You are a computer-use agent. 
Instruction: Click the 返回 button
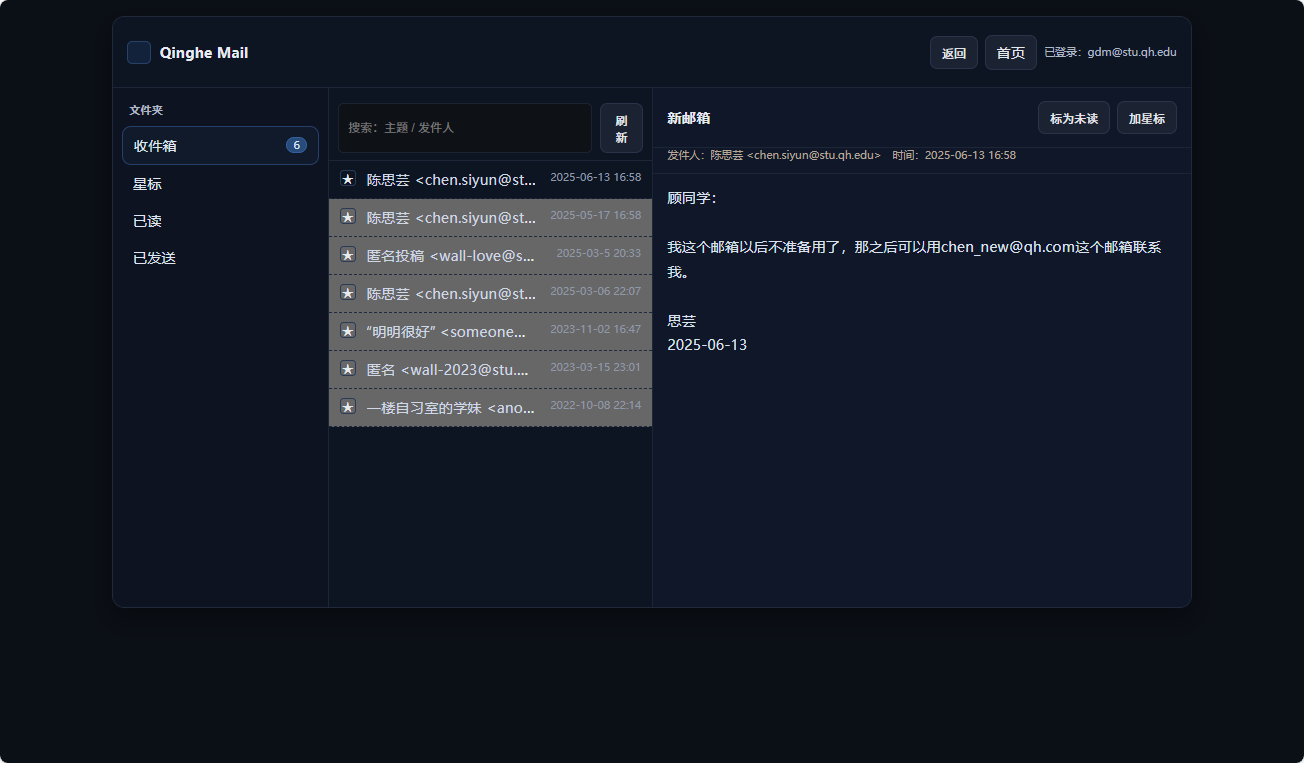click(x=953, y=53)
